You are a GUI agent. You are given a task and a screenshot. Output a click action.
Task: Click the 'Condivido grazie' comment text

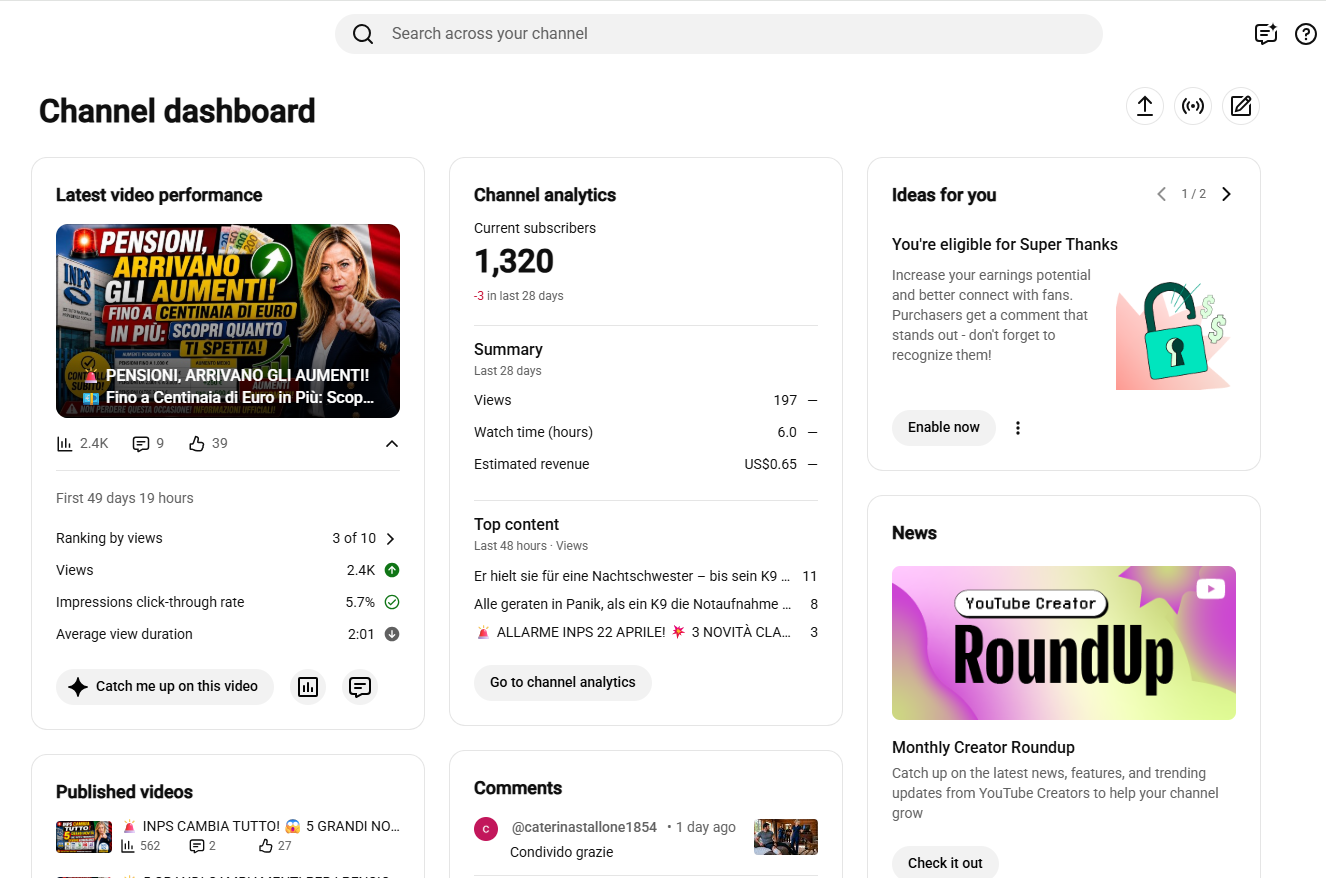tap(561, 852)
